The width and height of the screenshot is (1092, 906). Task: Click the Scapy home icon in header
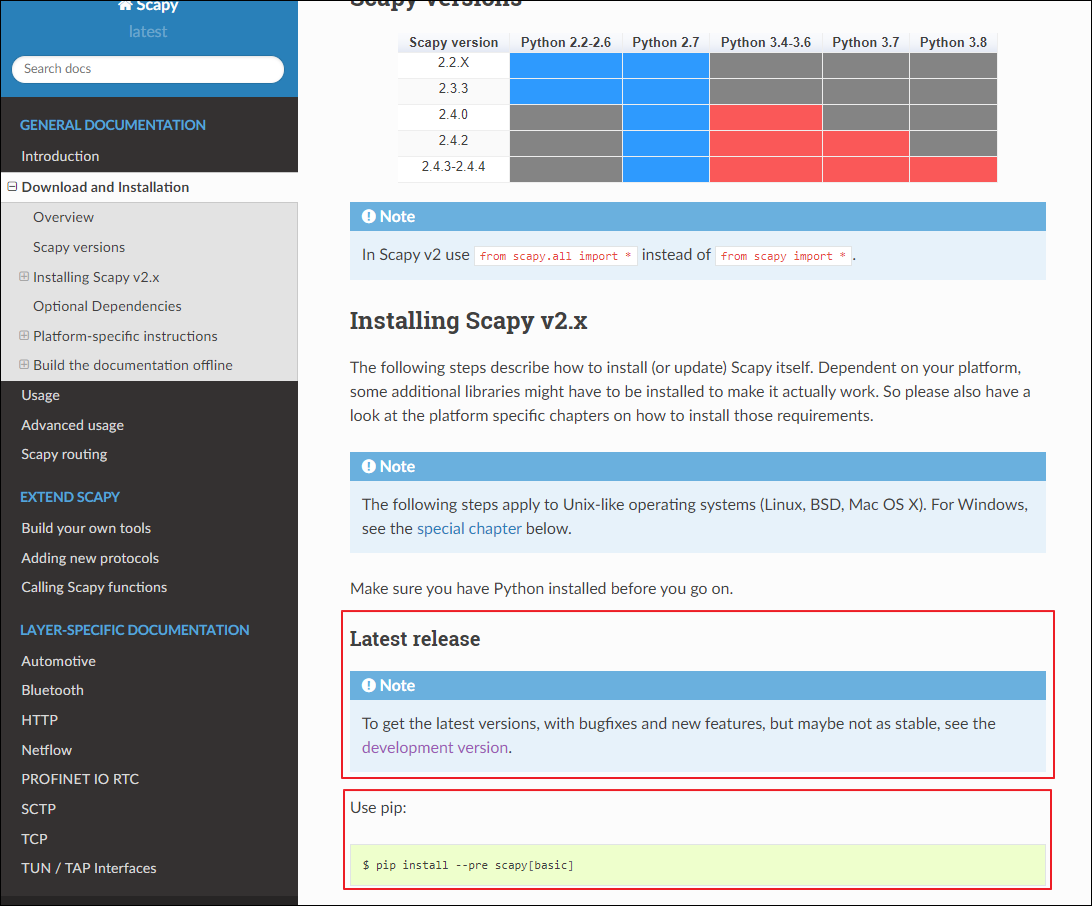125,6
